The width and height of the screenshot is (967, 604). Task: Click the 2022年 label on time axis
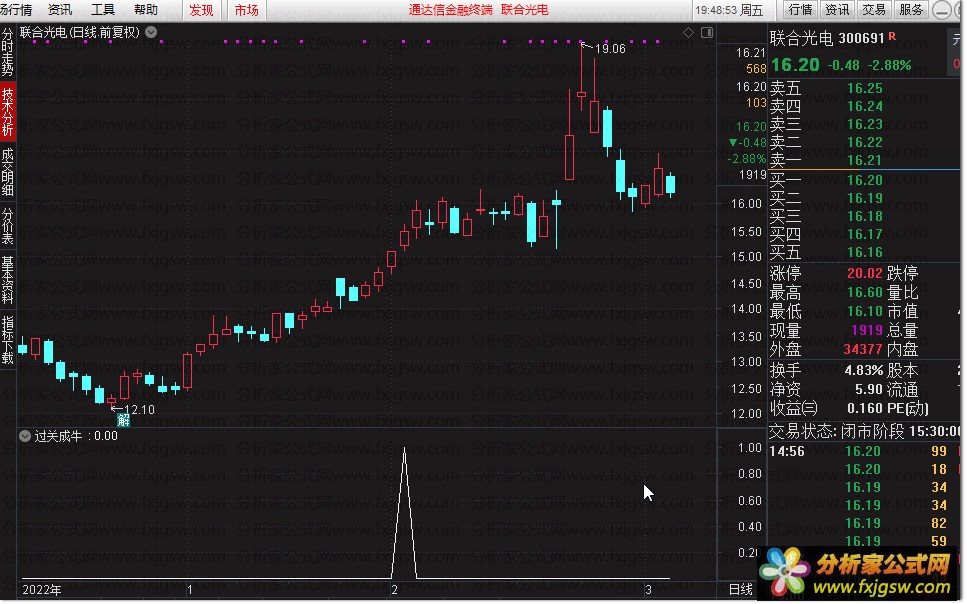(x=42, y=590)
